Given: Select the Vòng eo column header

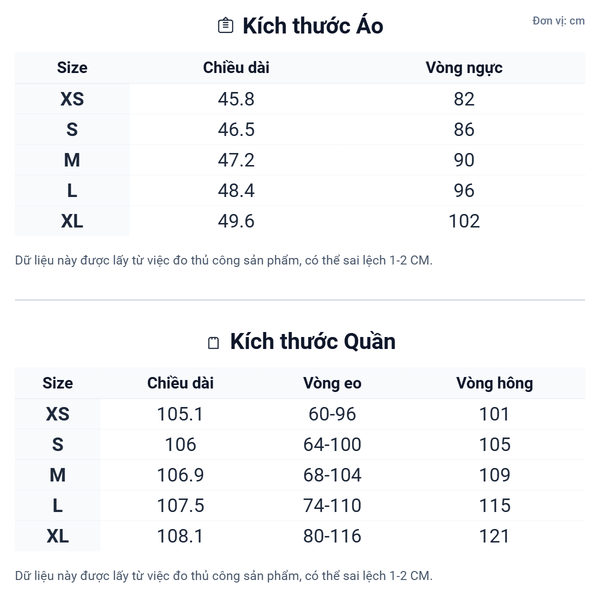Looking at the screenshot, I should point(332,383).
